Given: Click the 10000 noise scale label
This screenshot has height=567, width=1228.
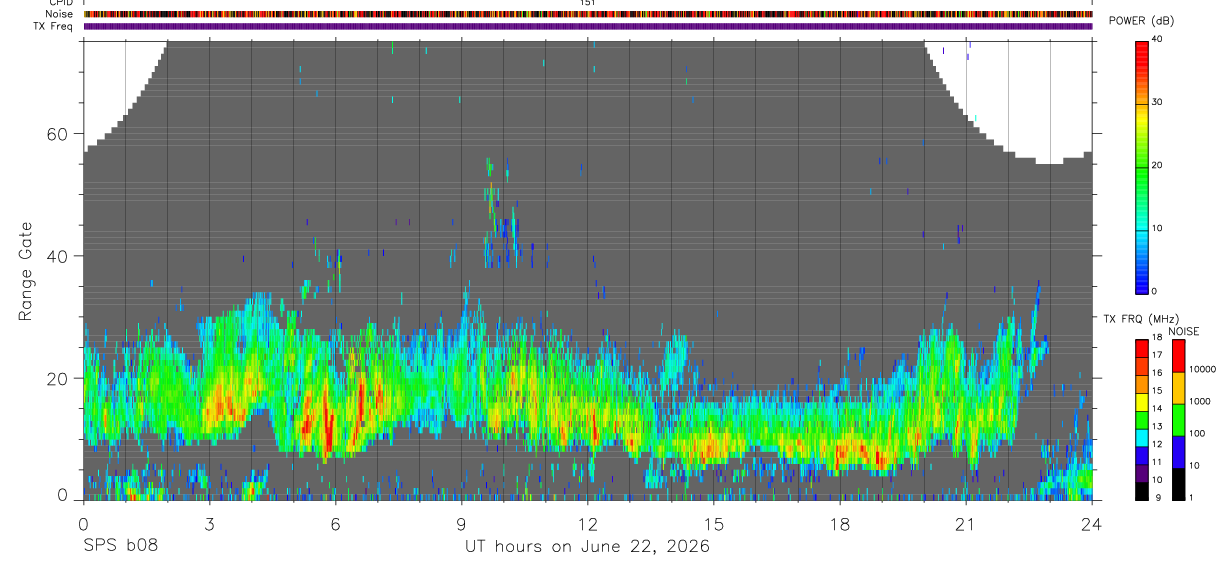Looking at the screenshot, I should [1204, 369].
